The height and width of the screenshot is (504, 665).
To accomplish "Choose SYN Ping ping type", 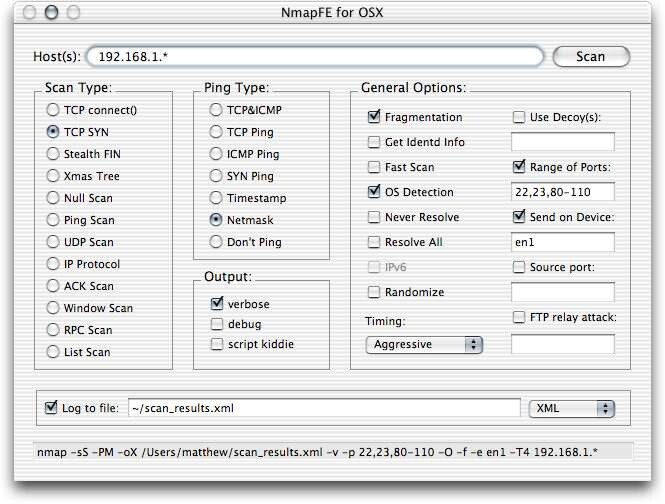I will pyautogui.click(x=216, y=176).
